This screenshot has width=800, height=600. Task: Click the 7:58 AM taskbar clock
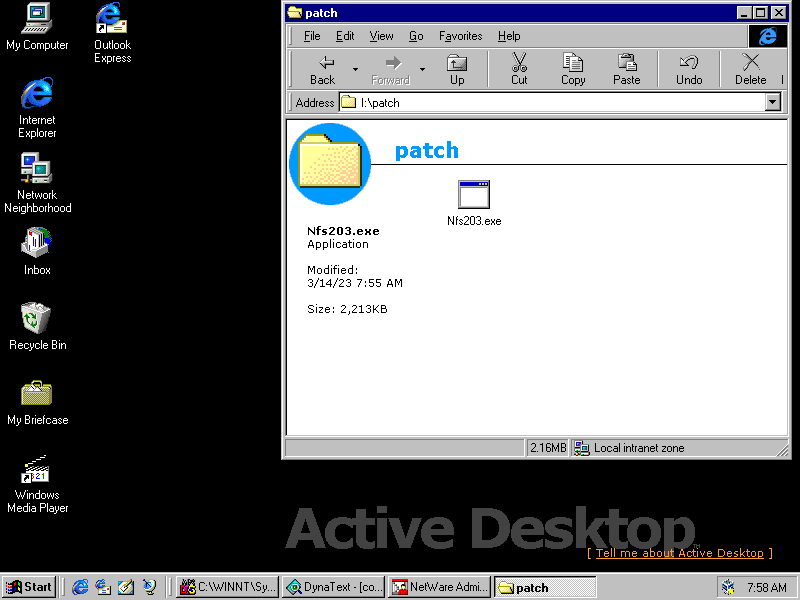[766, 588]
